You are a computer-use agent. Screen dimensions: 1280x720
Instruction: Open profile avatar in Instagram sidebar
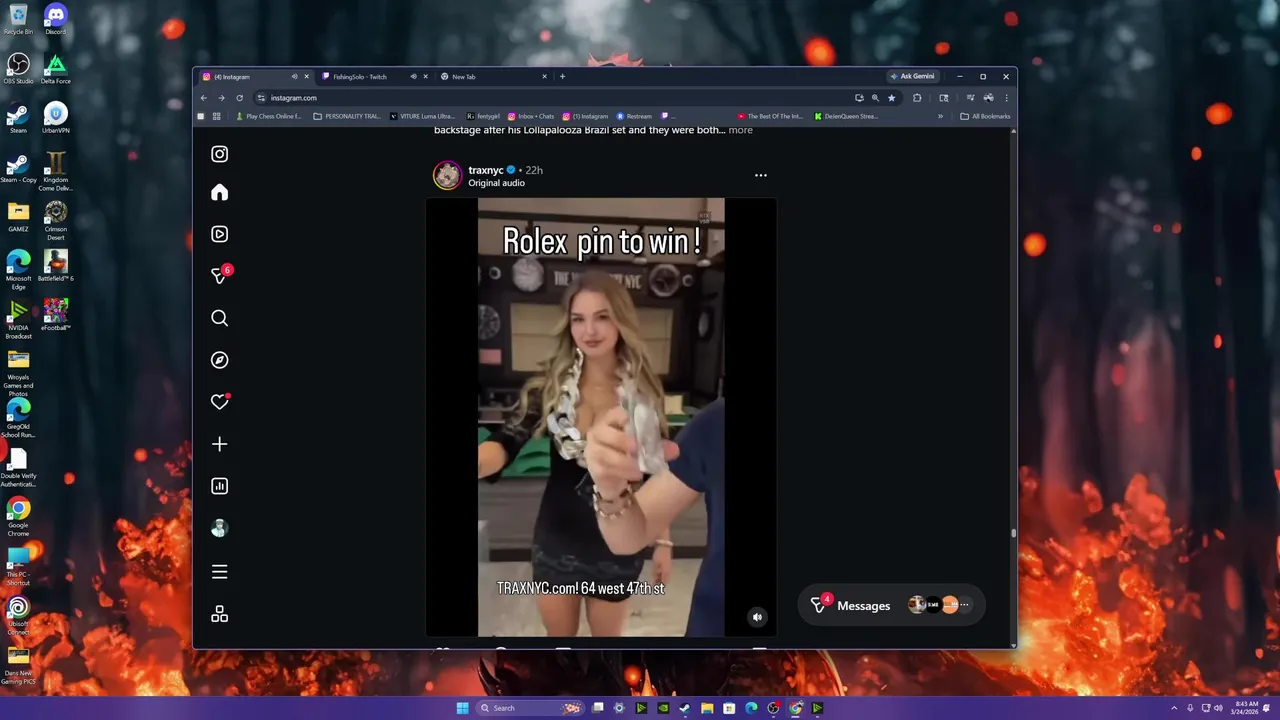pos(219,529)
